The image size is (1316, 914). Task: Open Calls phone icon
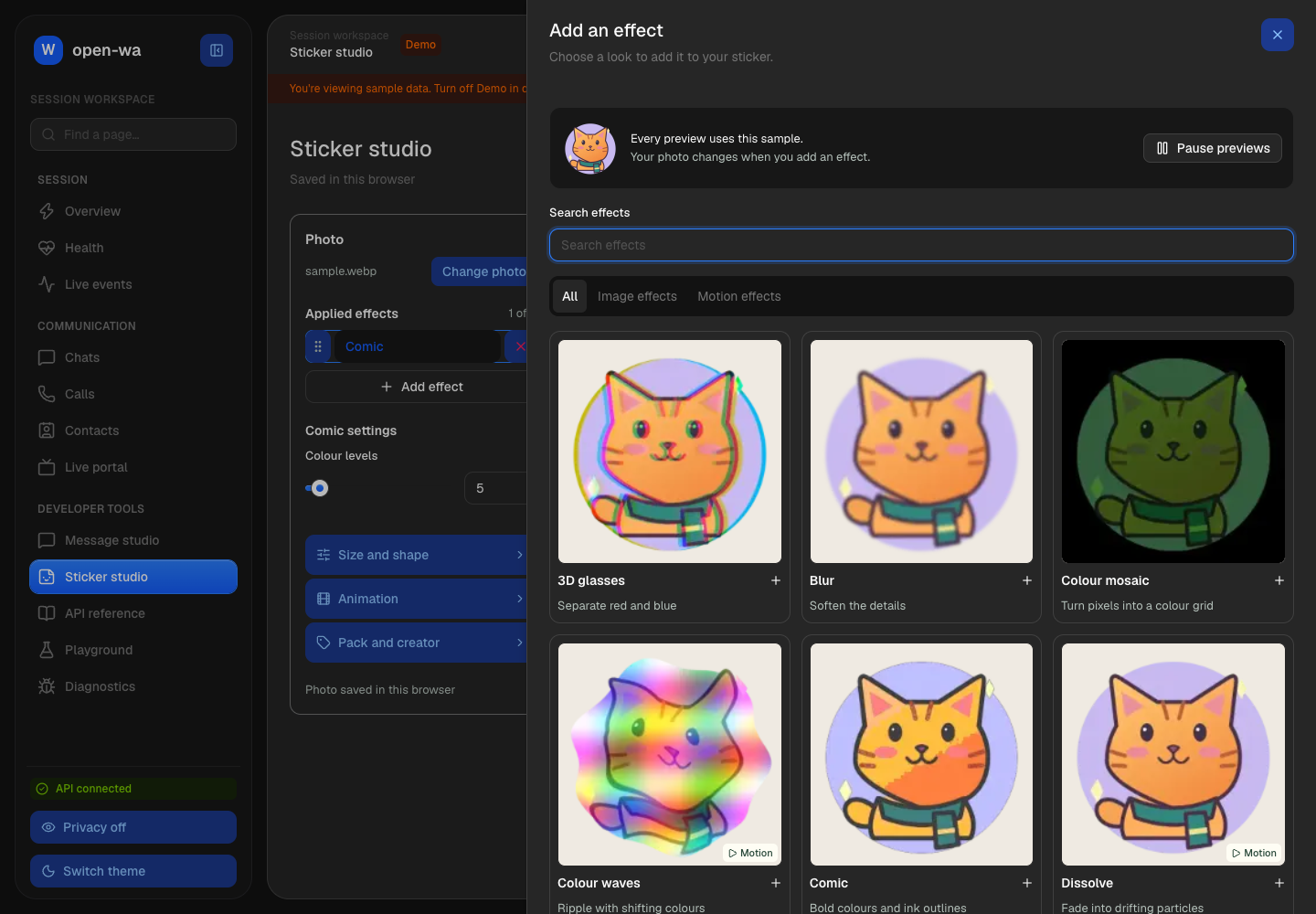[x=47, y=394]
